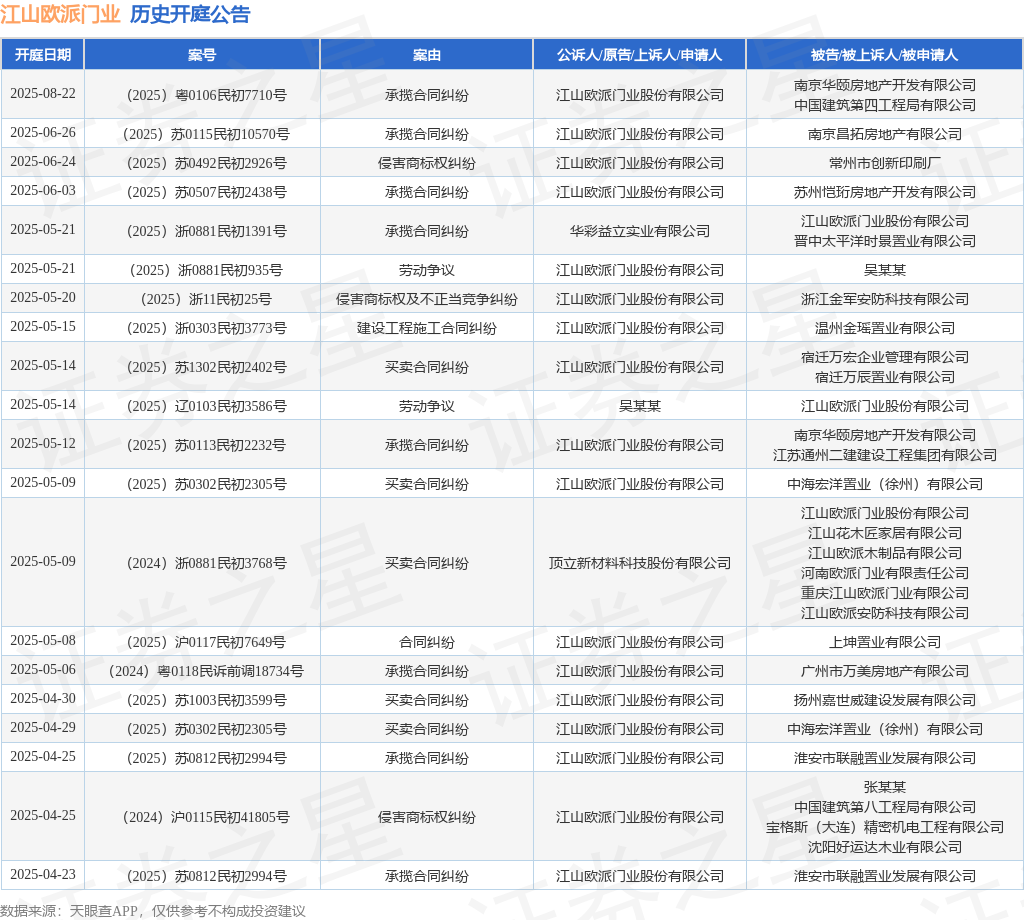Select the date 2025-04-30
Image resolution: width=1024 pixels, height=920 pixels.
43,698
